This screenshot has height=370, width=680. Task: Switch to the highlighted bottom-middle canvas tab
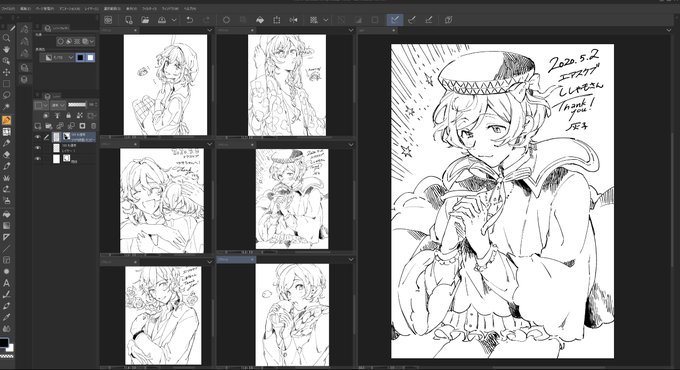[236, 259]
